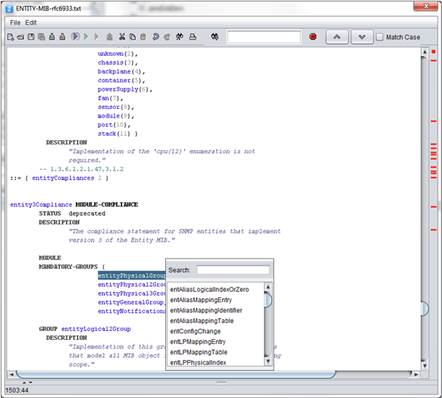The width and height of the screenshot is (442, 398).
Task: Click binoculars icon left of search box
Action: point(215,37)
